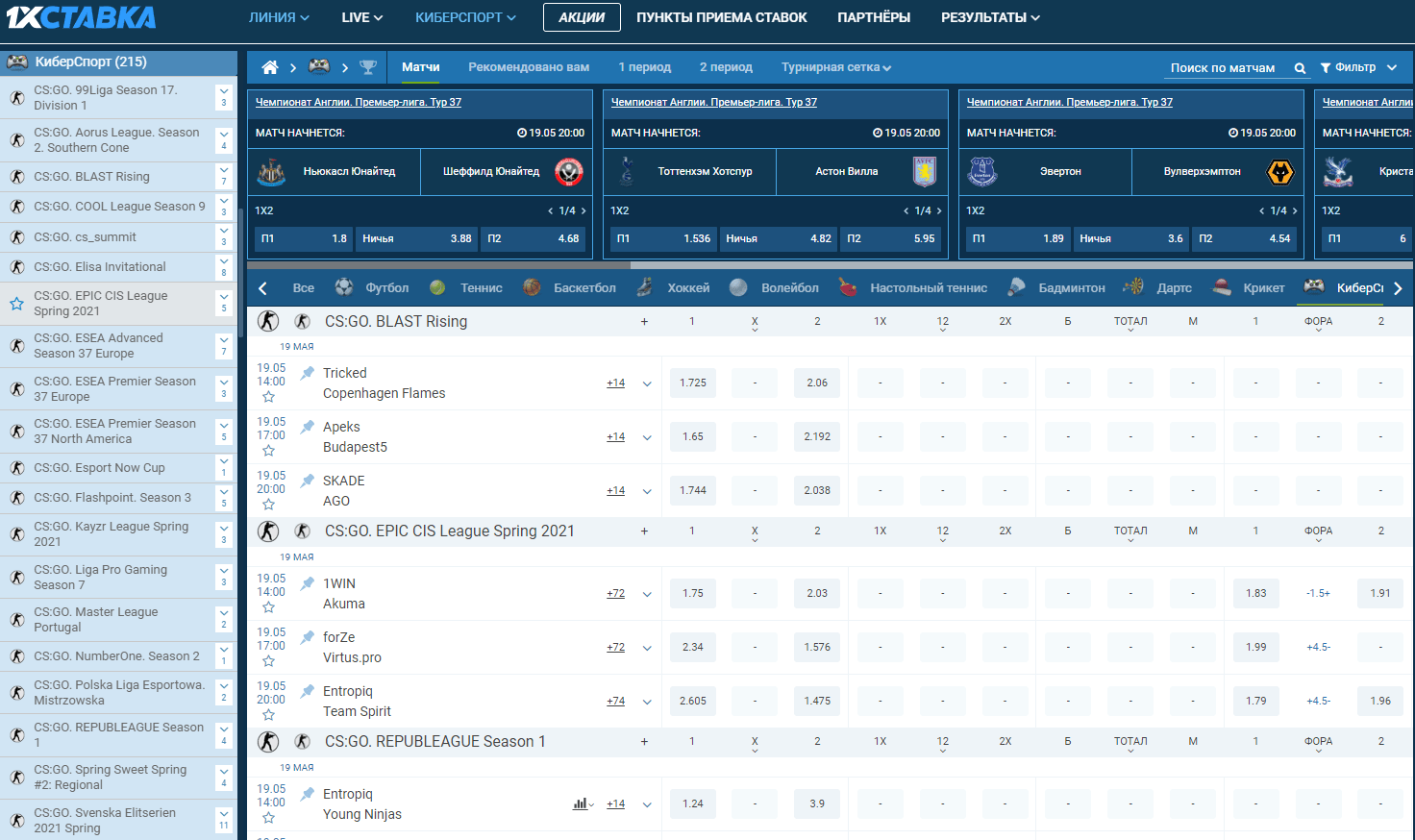Click the АКЦИИ button
This screenshot has width=1415, height=840.
582,17
